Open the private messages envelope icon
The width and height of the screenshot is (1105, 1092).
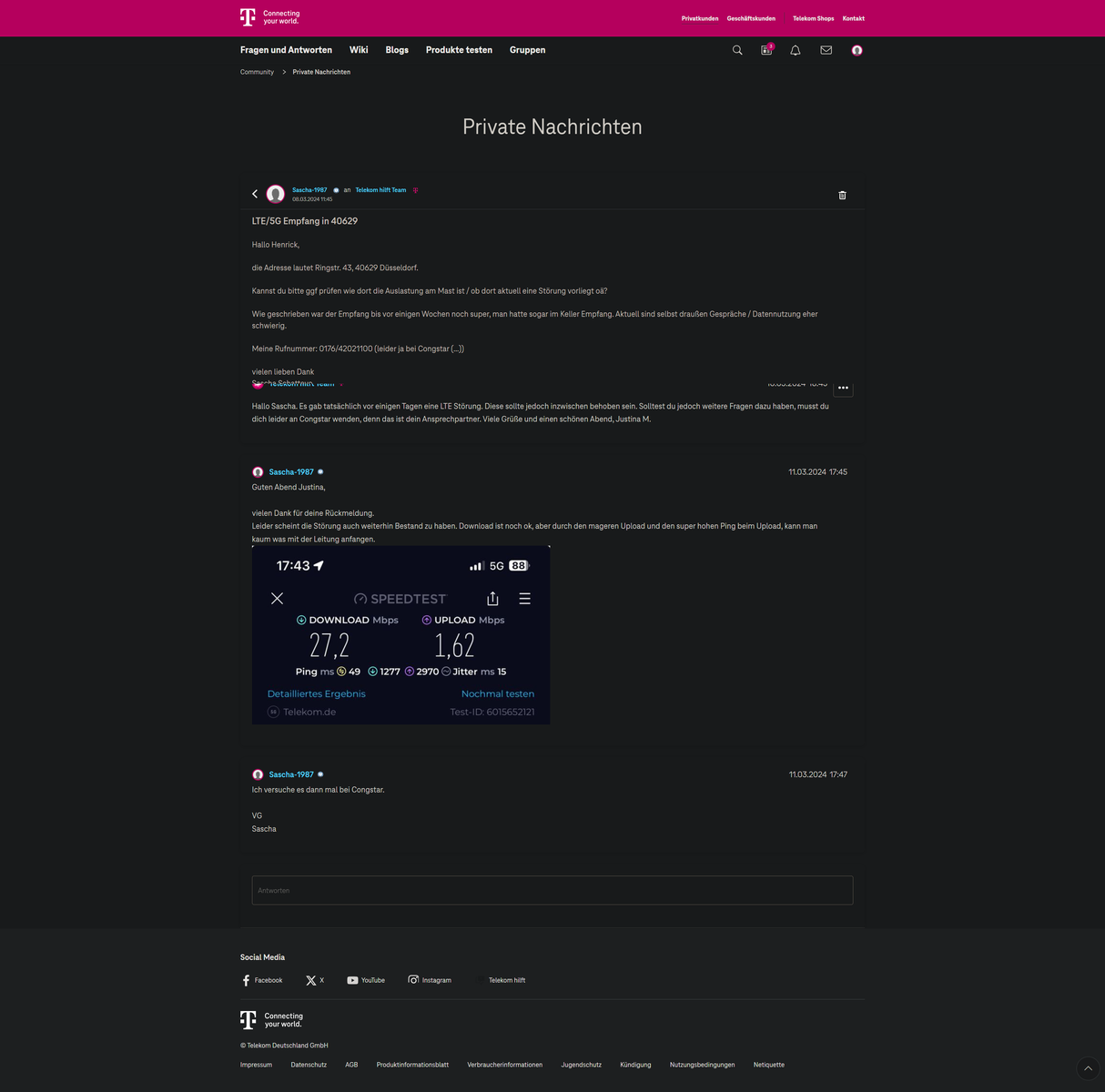tap(826, 50)
